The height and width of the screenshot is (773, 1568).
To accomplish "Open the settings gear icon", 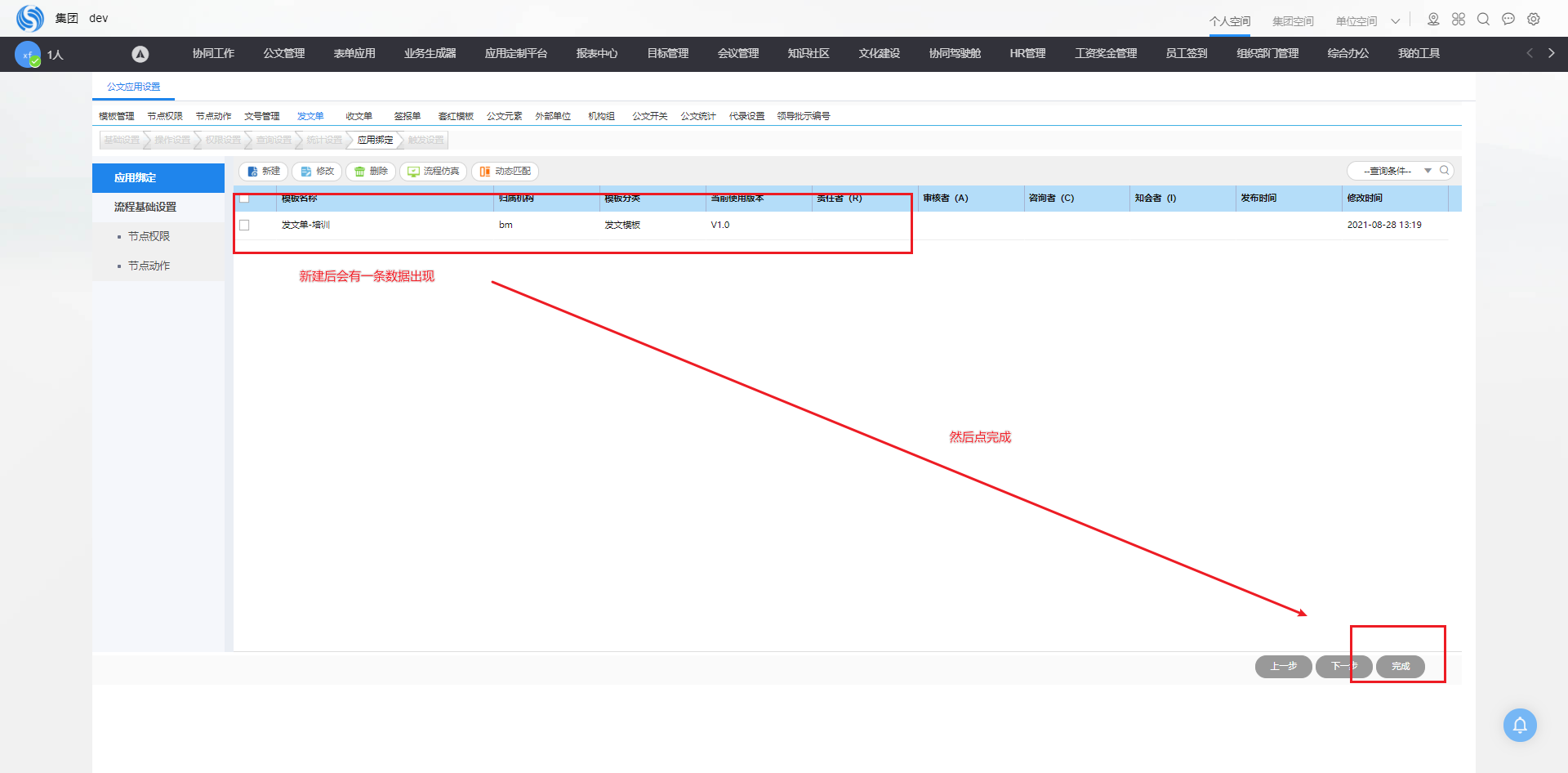I will (x=1534, y=19).
